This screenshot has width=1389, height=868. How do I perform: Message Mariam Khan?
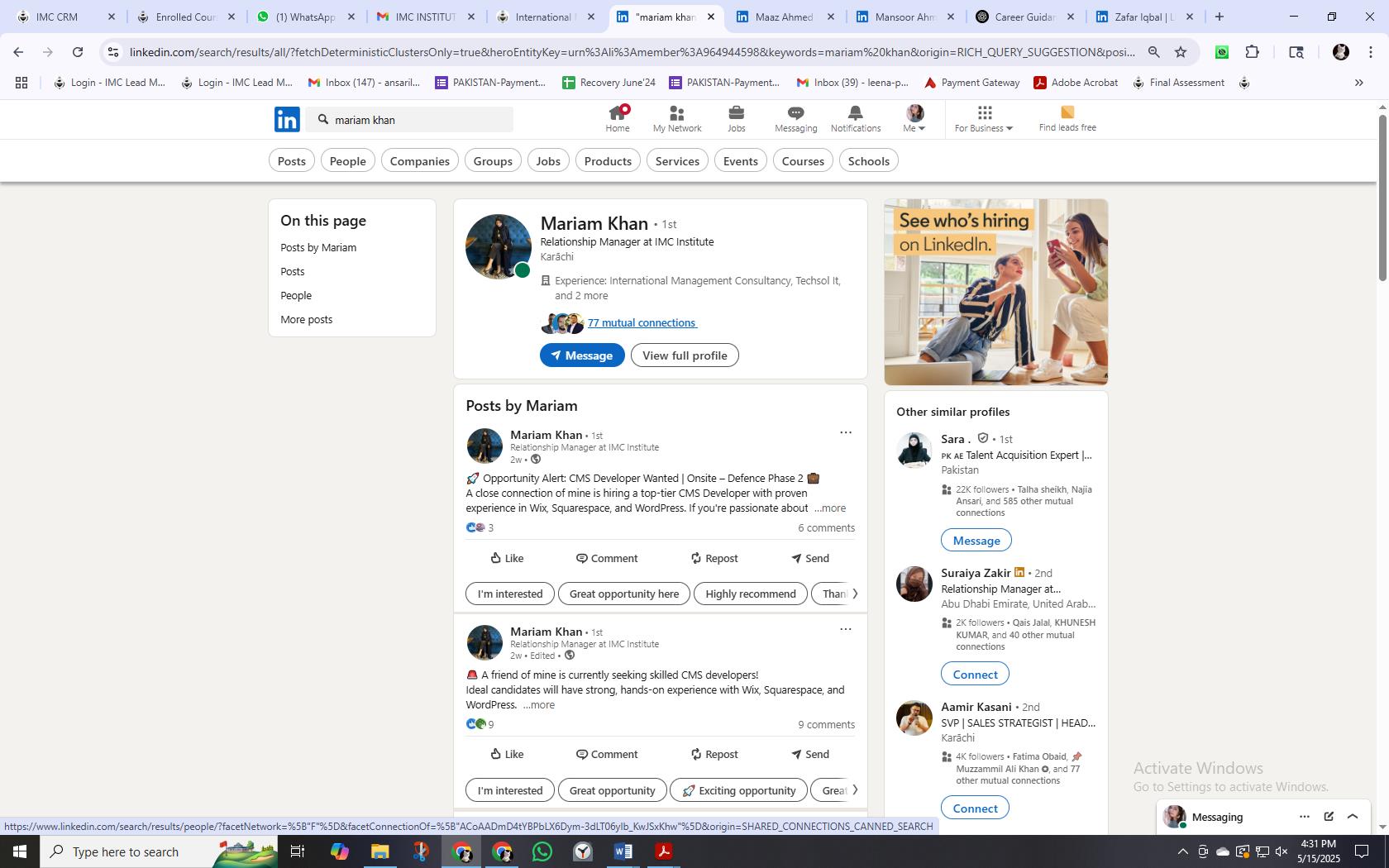[582, 355]
